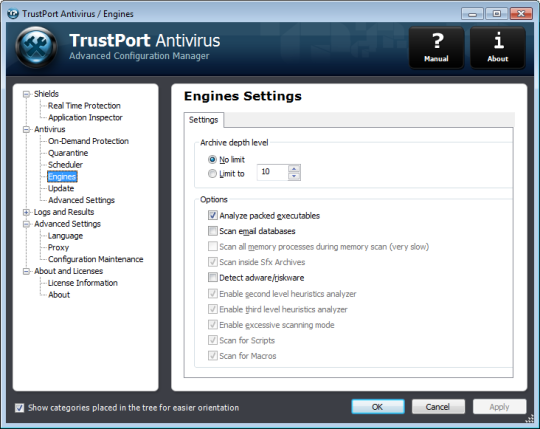Open Real Time Protection settings

84,106
